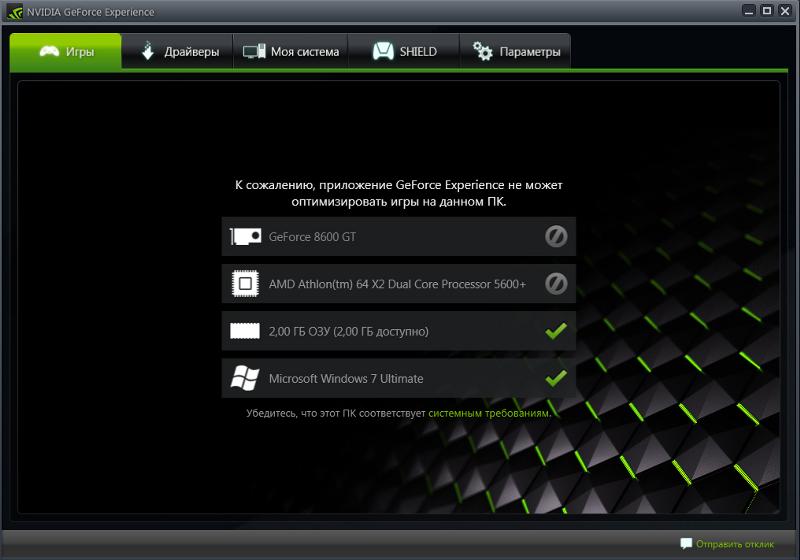Click the download arrow icon on Драйверы tab
800x560 pixels.
click(x=147, y=50)
